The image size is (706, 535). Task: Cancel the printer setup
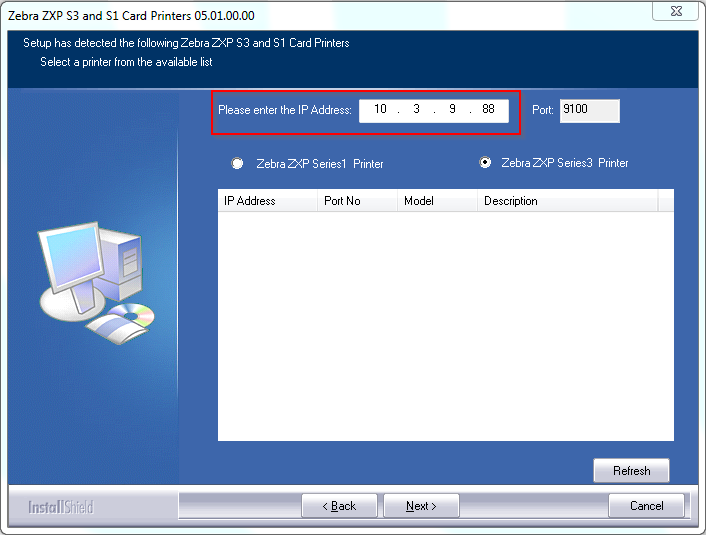click(646, 506)
